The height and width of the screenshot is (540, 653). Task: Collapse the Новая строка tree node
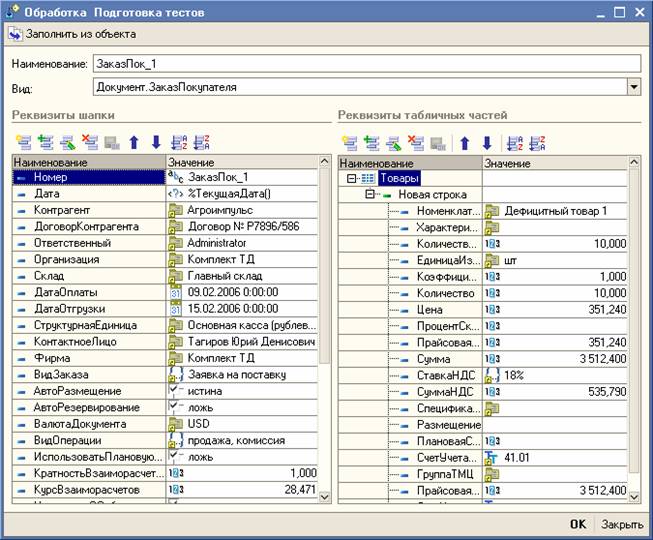pos(370,194)
